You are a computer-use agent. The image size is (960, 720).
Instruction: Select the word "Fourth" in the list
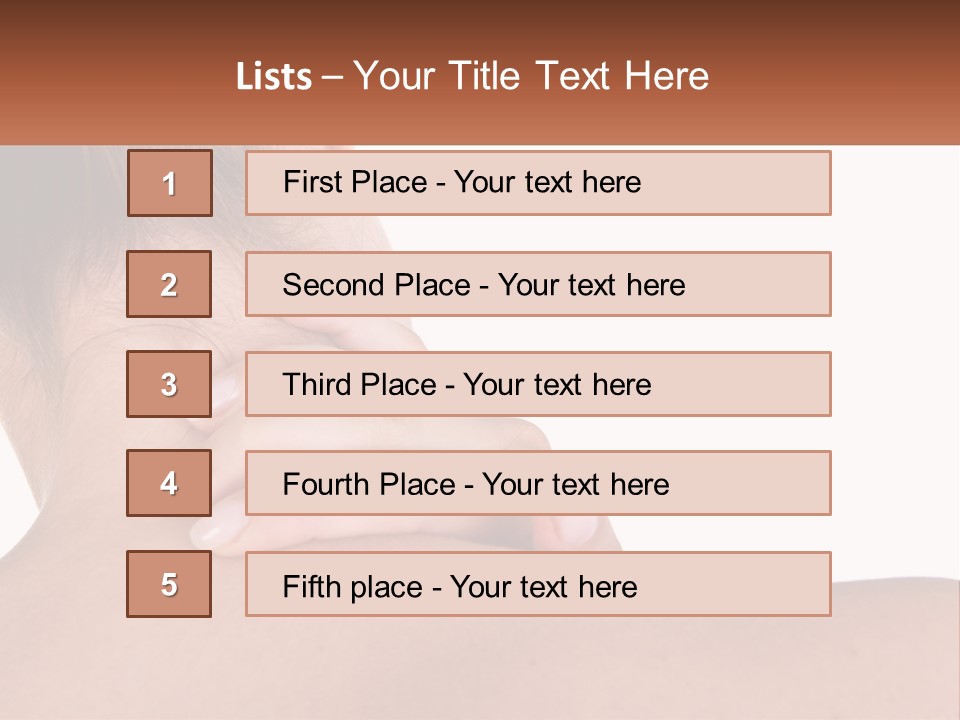[x=323, y=485]
